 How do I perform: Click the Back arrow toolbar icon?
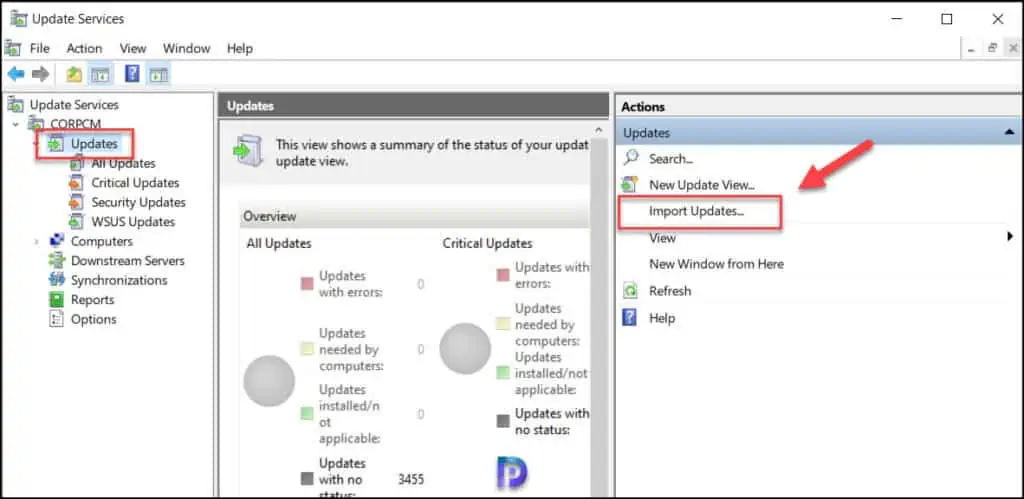pos(16,74)
